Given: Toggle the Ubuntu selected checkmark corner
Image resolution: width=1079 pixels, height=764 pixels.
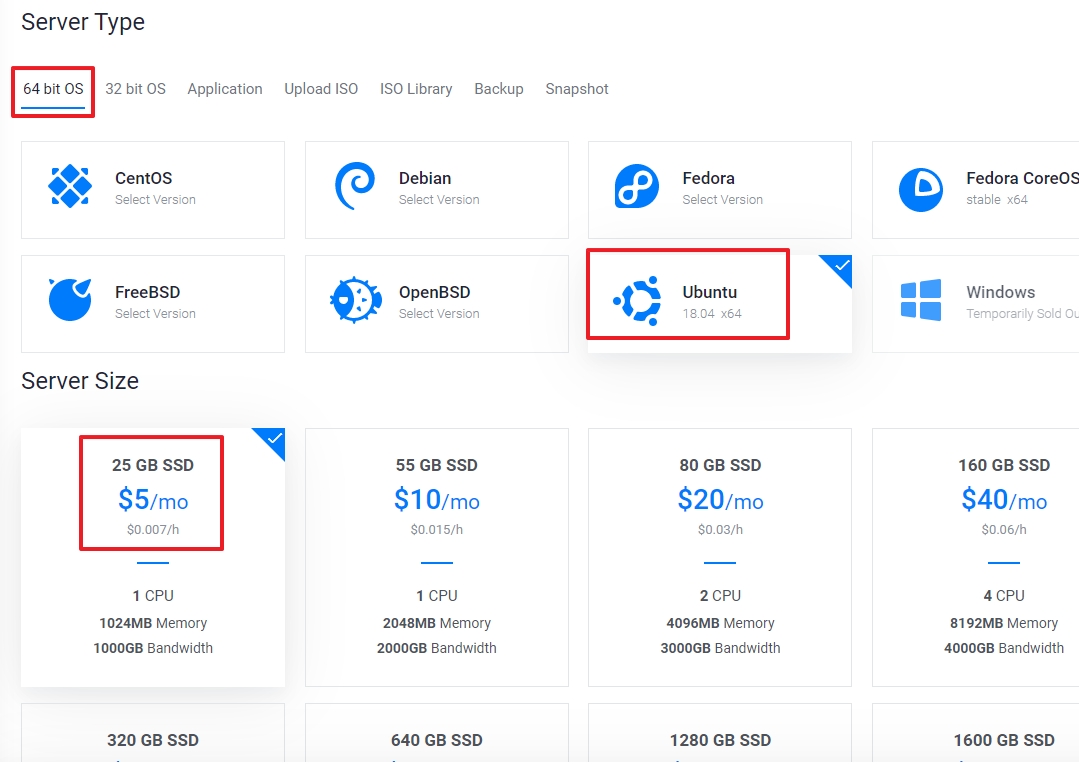Looking at the screenshot, I should click(x=840, y=267).
